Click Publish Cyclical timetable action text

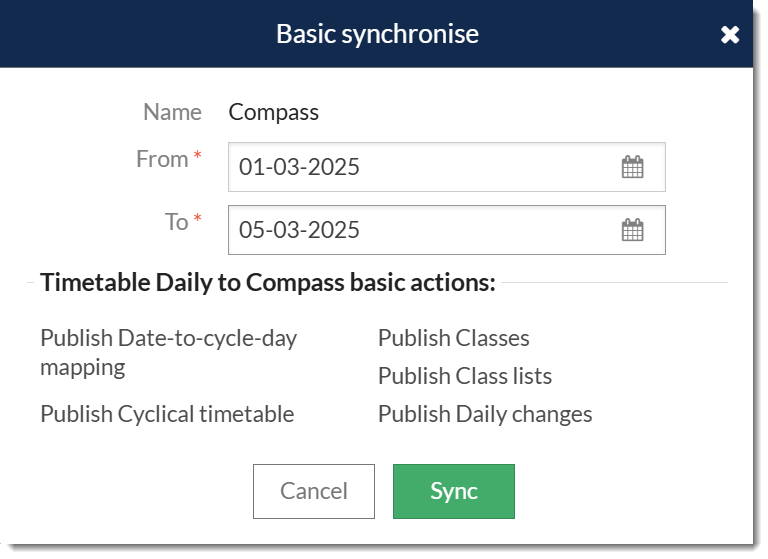coord(167,414)
